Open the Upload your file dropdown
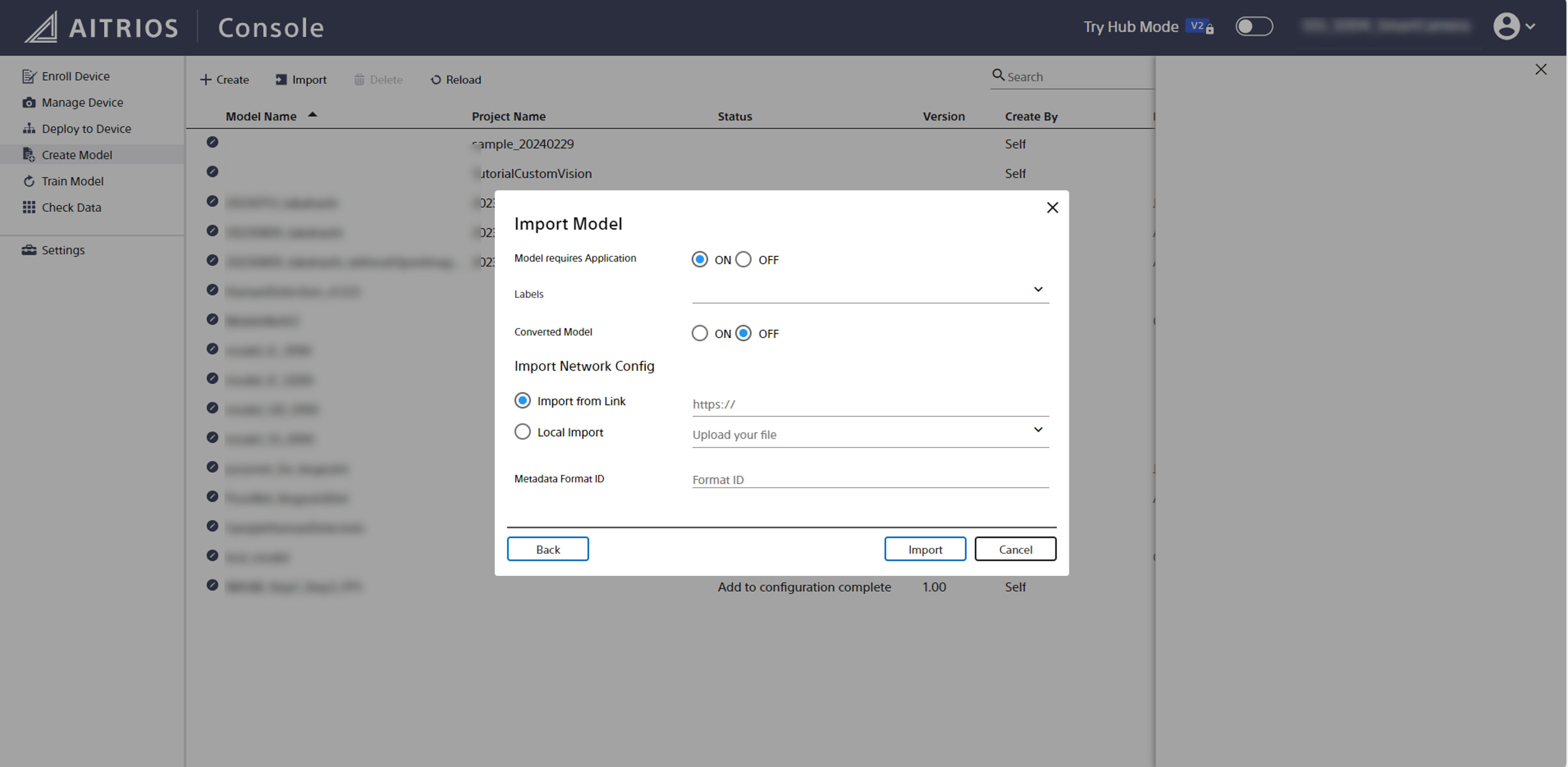 1038,430
